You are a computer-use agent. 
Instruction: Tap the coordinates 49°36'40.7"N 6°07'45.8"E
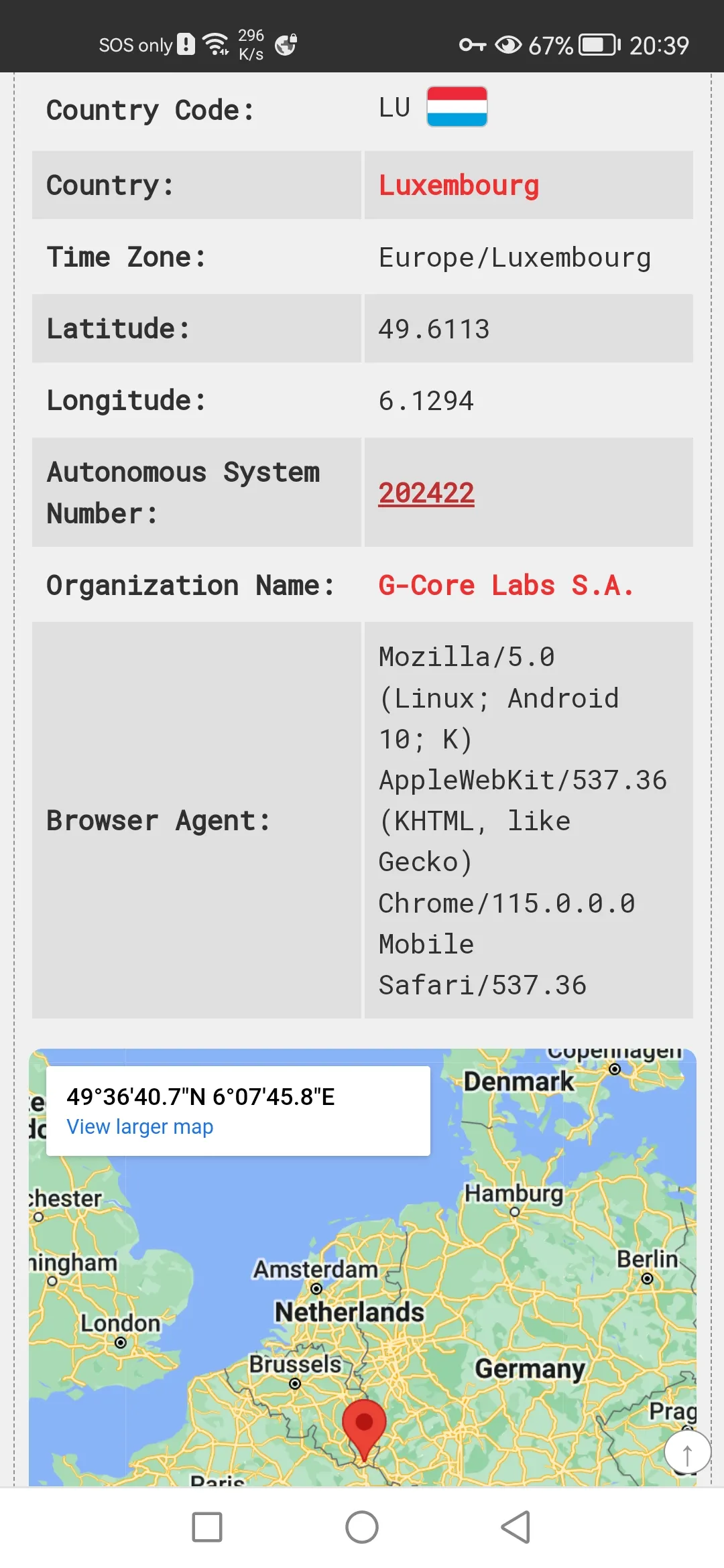pyautogui.click(x=200, y=1097)
